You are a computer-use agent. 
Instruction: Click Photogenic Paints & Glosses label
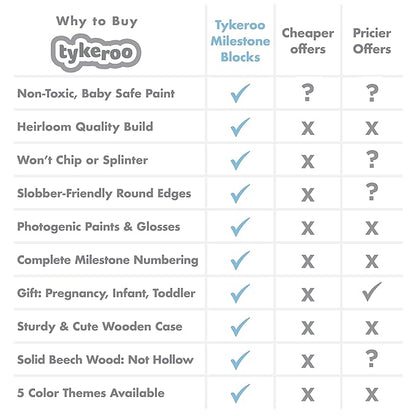pyautogui.click(x=99, y=227)
